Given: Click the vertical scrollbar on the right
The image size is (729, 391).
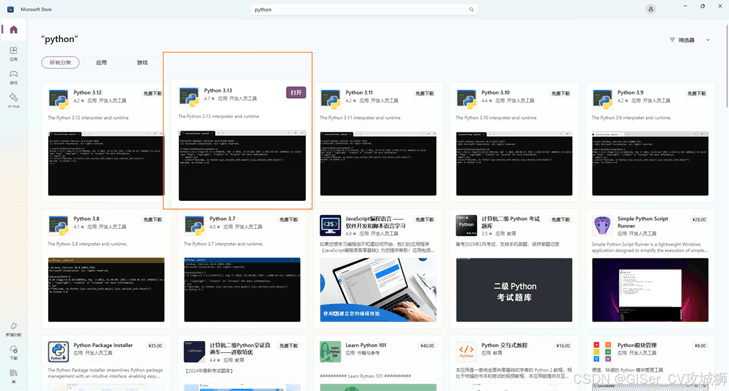Looking at the screenshot, I should pyautogui.click(x=726, y=65).
